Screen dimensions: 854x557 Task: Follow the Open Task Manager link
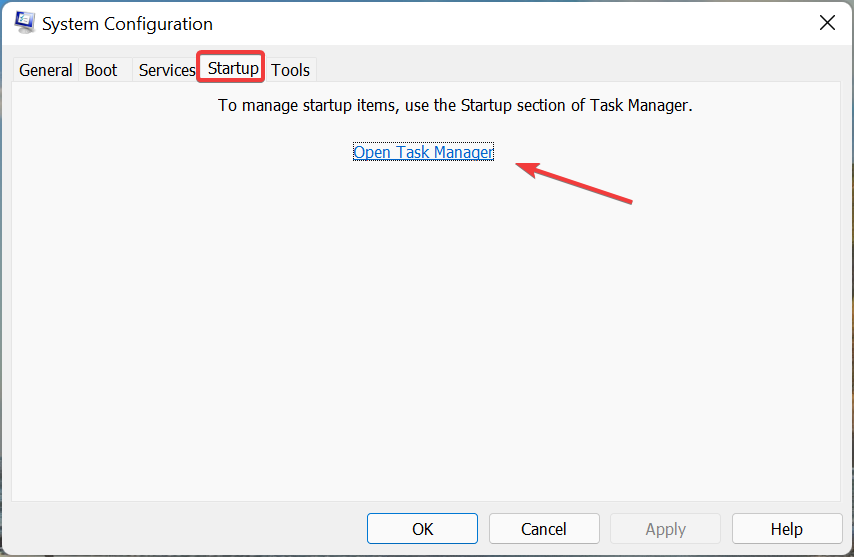point(423,152)
